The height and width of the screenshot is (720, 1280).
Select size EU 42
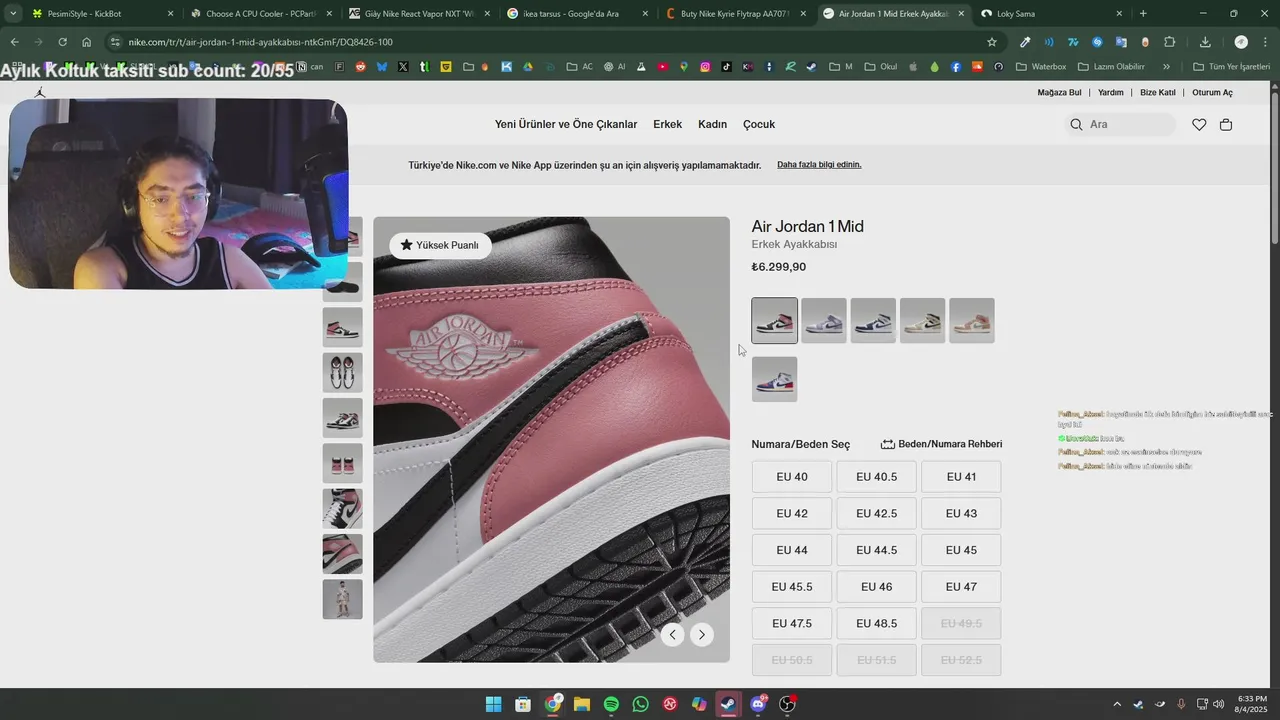[x=792, y=514]
